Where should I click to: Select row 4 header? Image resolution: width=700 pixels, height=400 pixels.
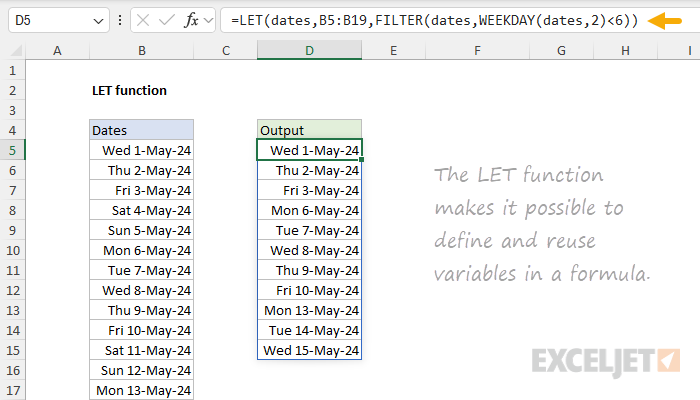coord(12,130)
